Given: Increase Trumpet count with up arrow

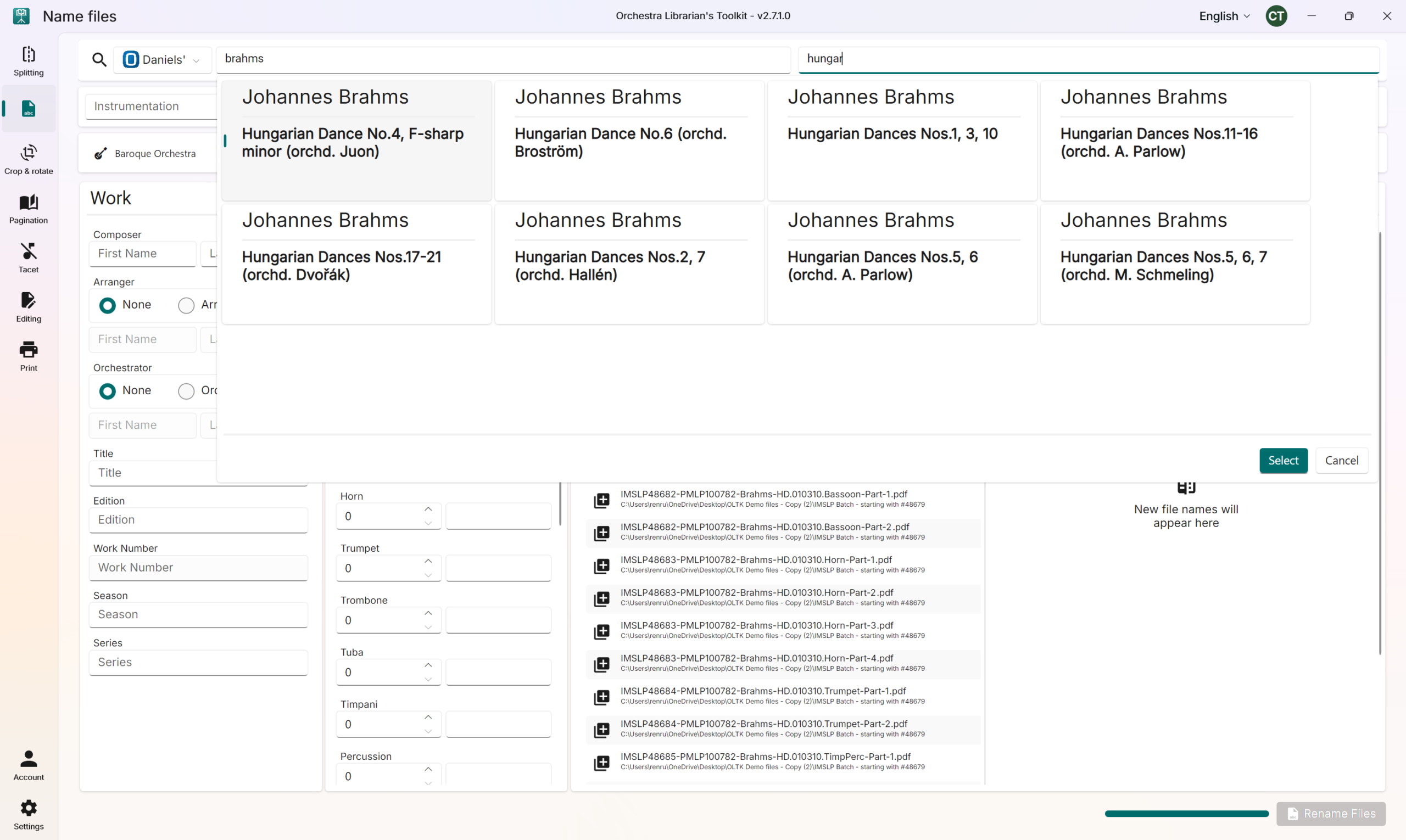Looking at the screenshot, I should pyautogui.click(x=428, y=561).
